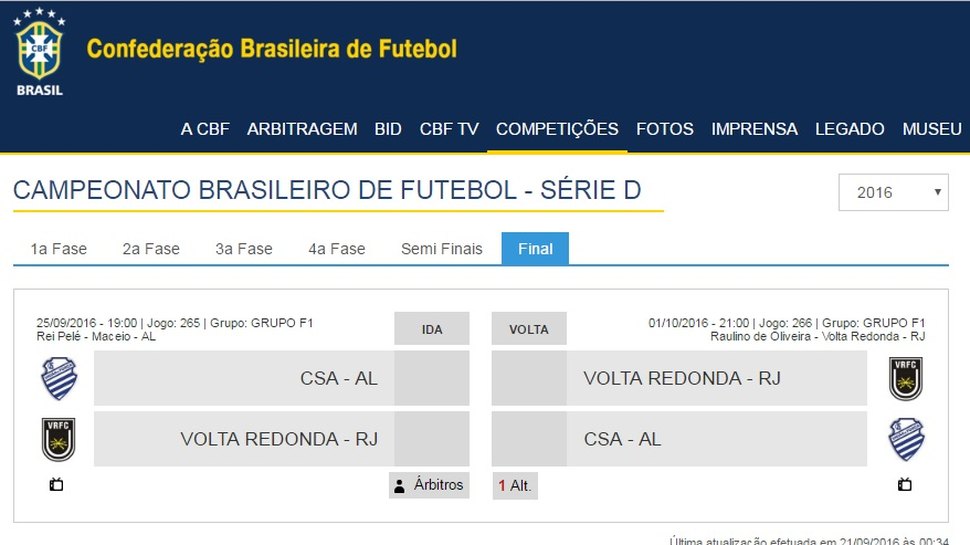Select the 3a Fase tab
Viewport: 970px width, 545px height.
[244, 249]
